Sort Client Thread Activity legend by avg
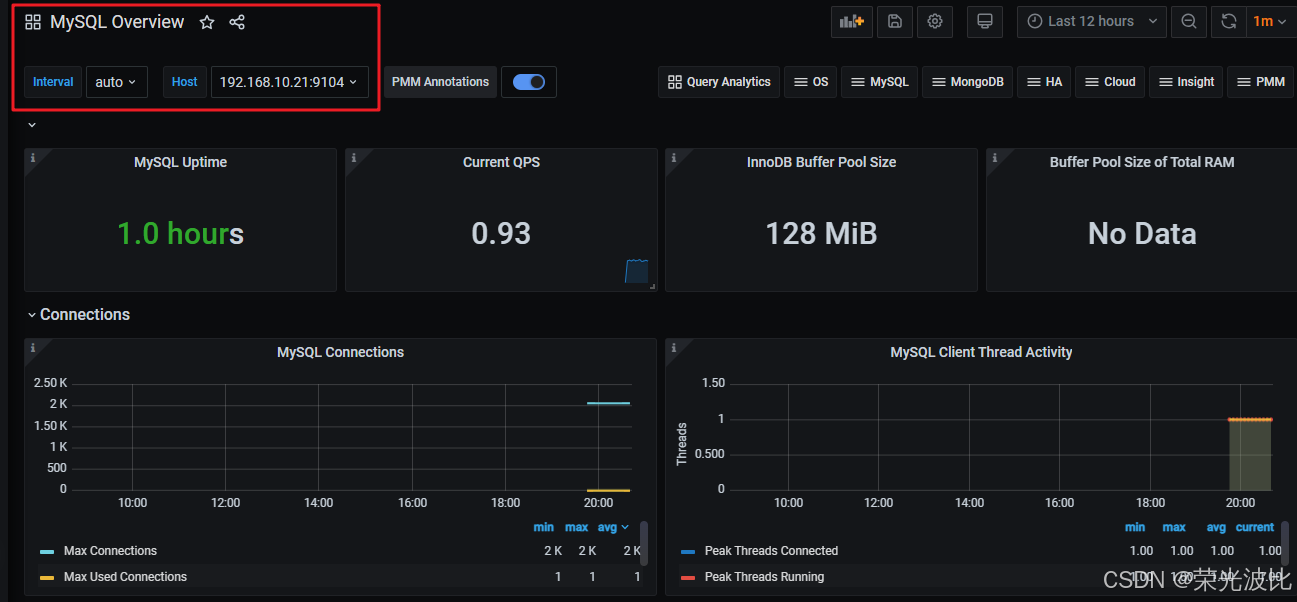Screen dimensions: 1297x602 coord(1216,527)
